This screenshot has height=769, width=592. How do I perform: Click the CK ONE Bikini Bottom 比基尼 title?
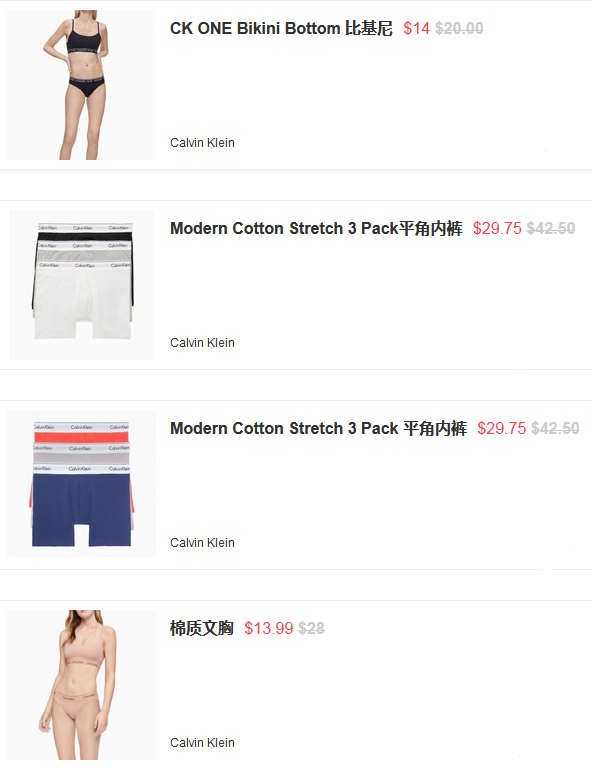(x=281, y=28)
